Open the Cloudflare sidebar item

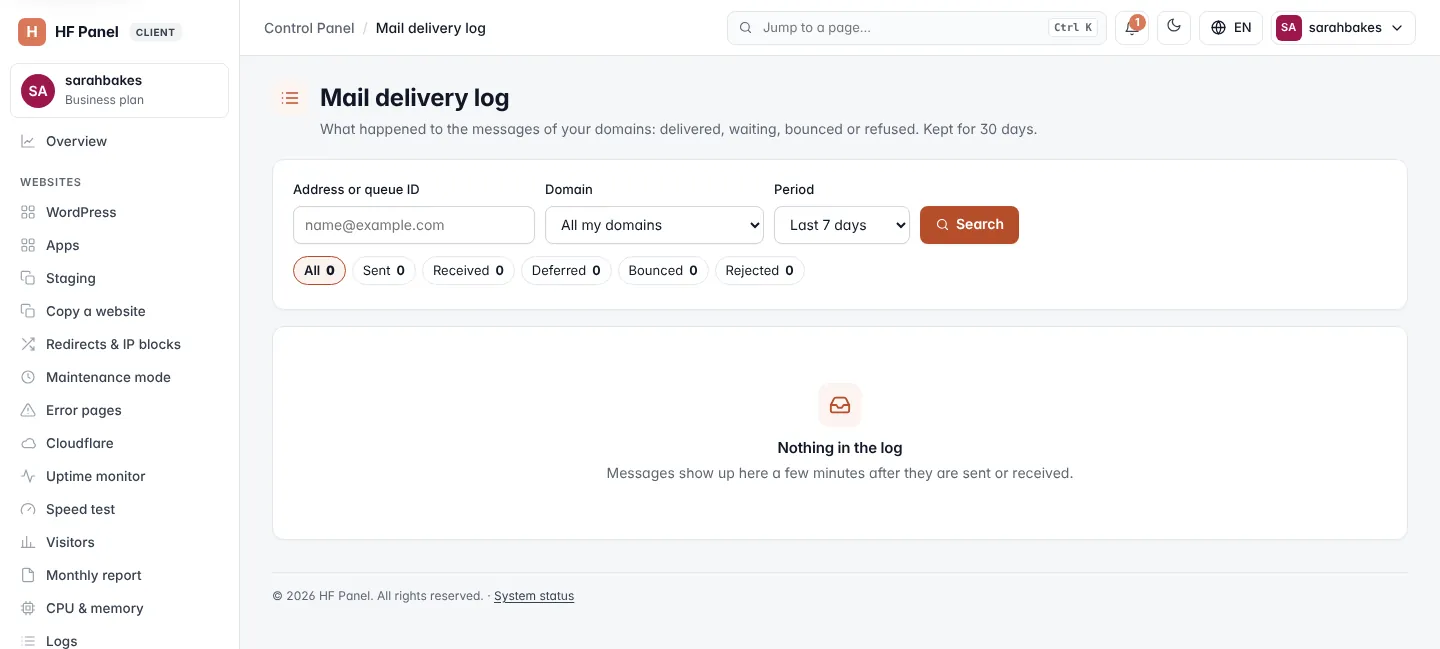(120, 443)
